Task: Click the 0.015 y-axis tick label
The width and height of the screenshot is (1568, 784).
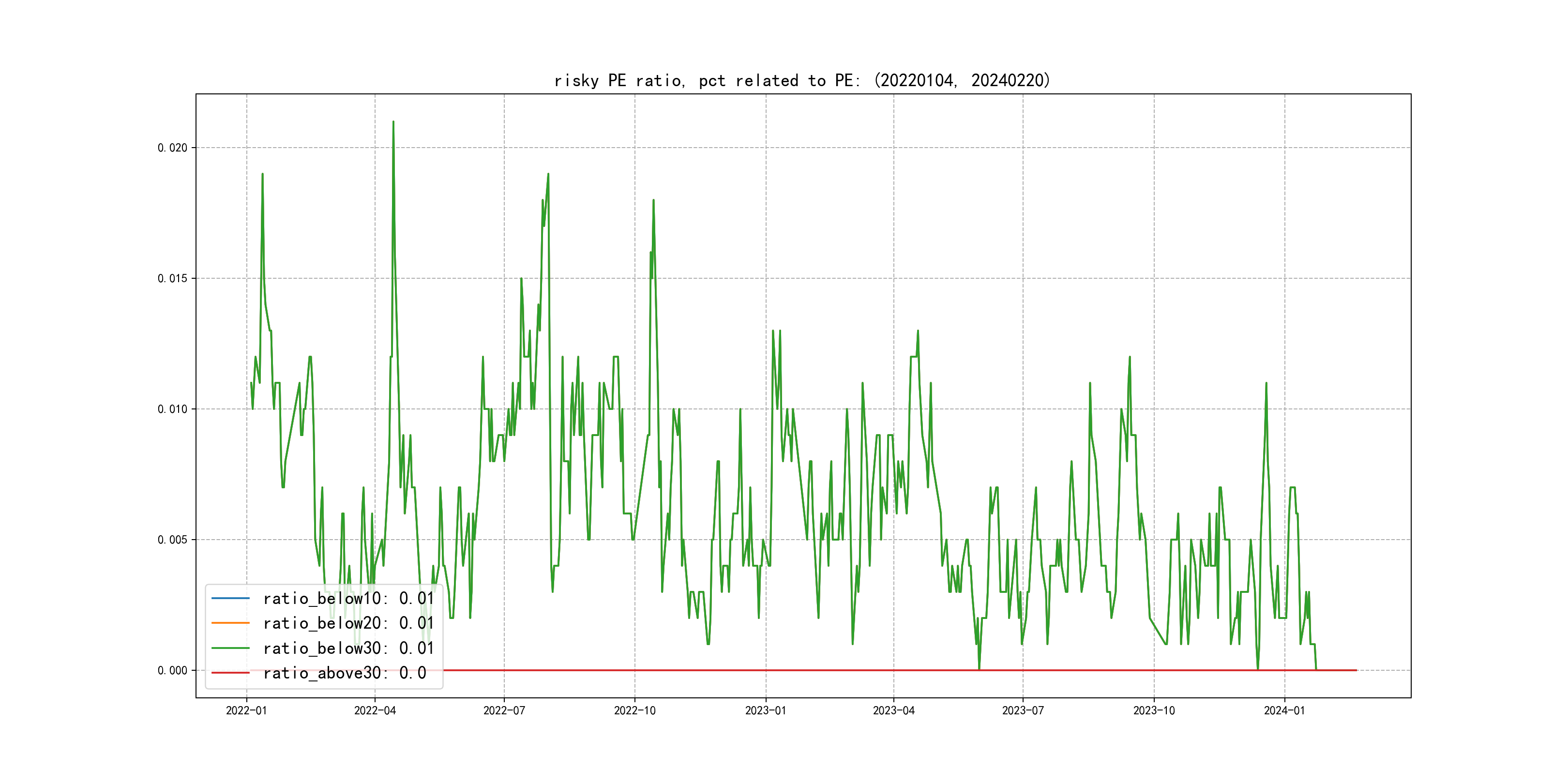Action: [172, 279]
